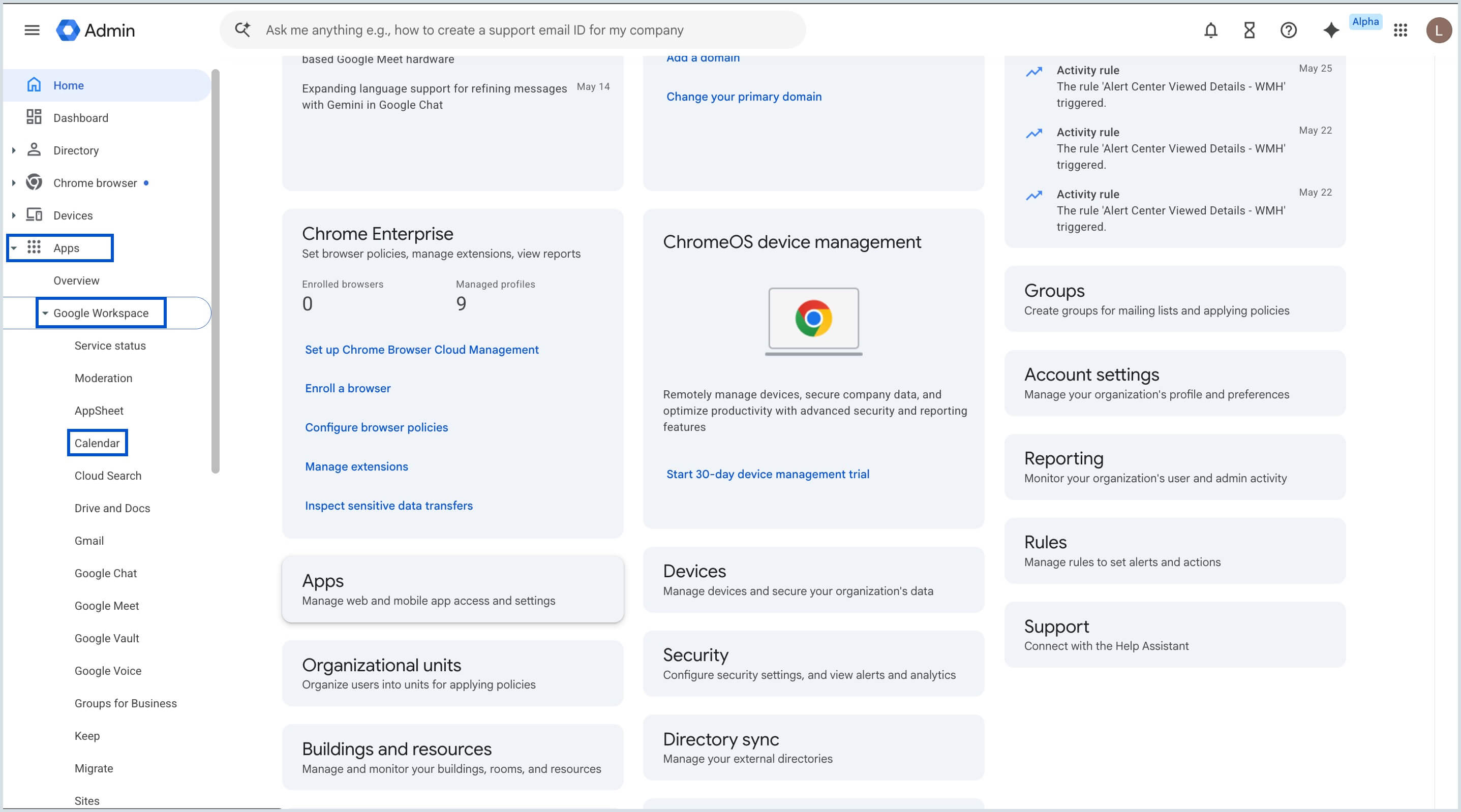Image resolution: width=1461 pixels, height=812 pixels.
Task: Open the Google apps grid launcher
Action: point(1400,30)
